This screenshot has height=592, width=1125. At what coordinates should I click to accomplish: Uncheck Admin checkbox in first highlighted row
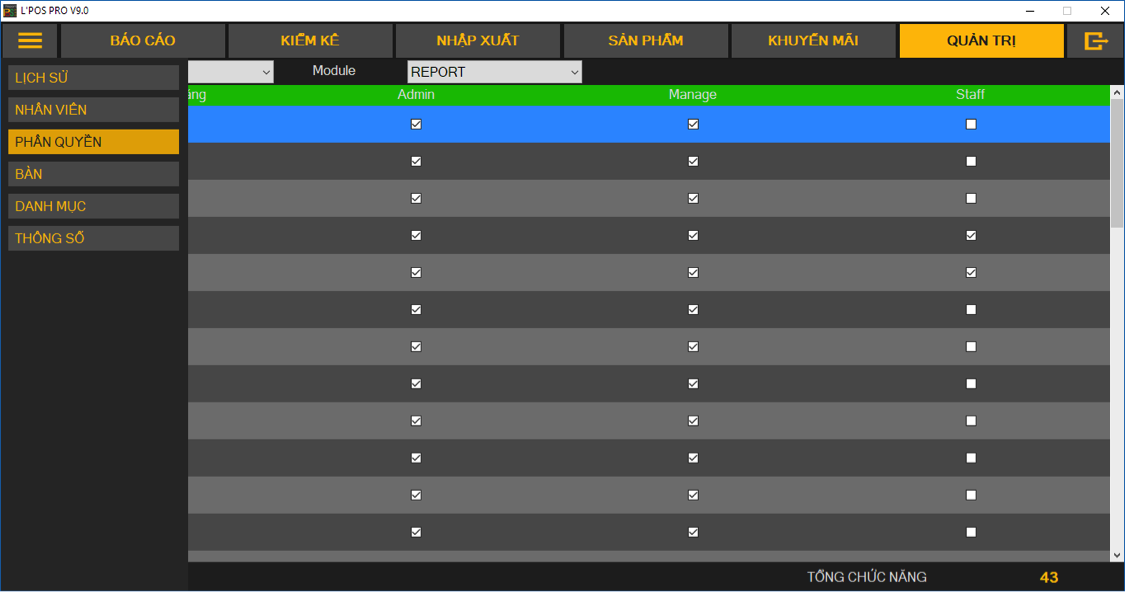click(416, 125)
